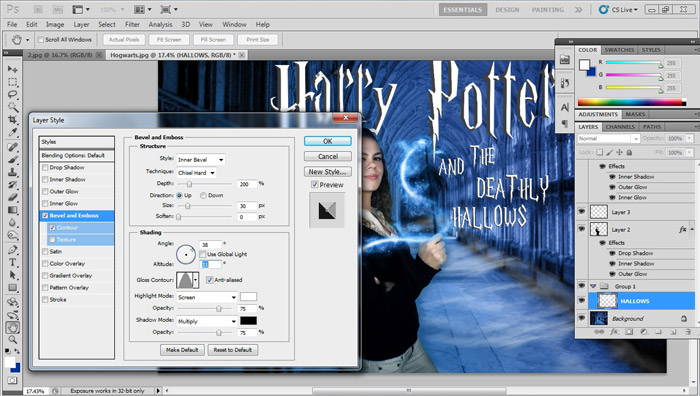Open the Paragraph panel icon

point(565,123)
